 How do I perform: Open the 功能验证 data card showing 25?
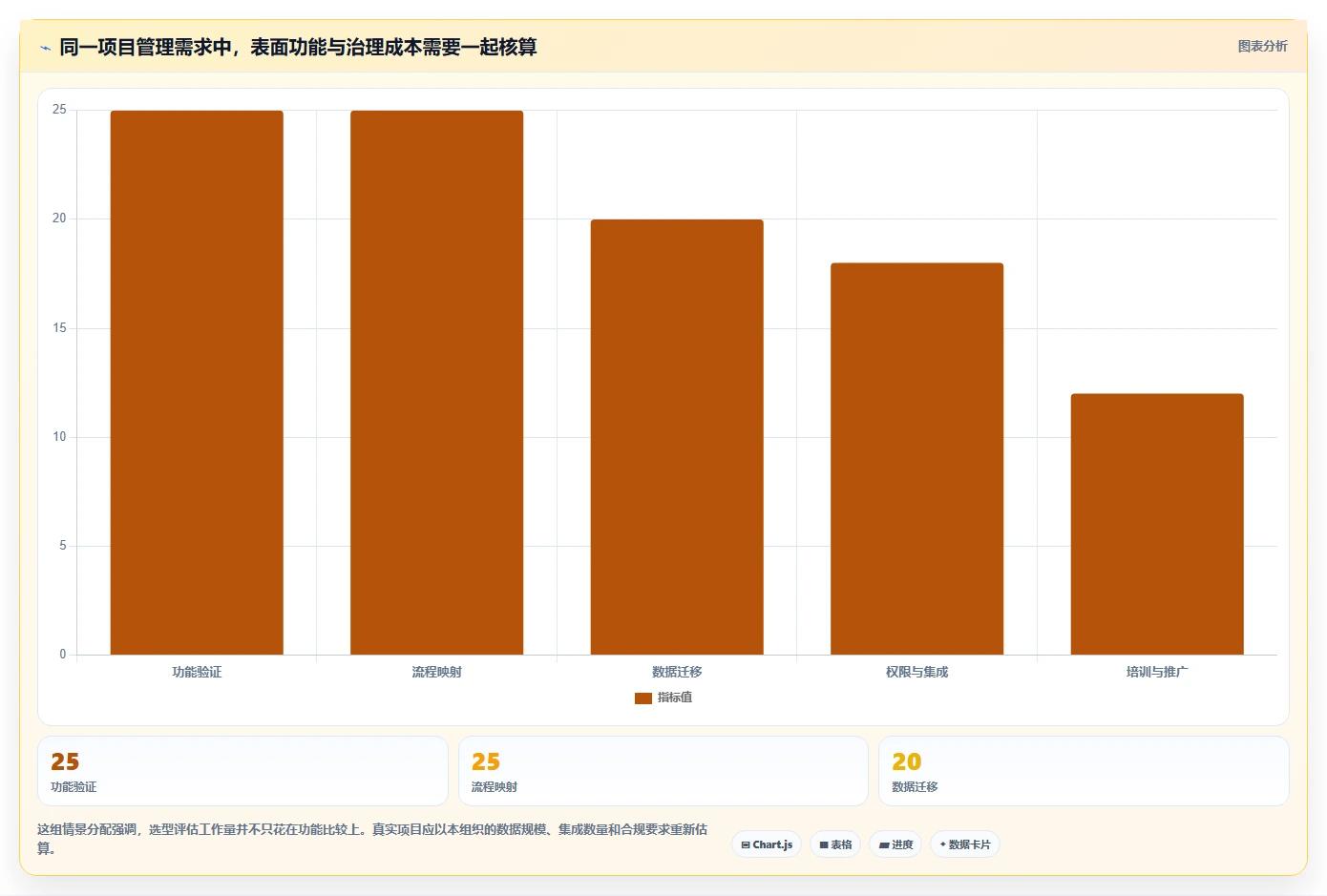pos(242,771)
